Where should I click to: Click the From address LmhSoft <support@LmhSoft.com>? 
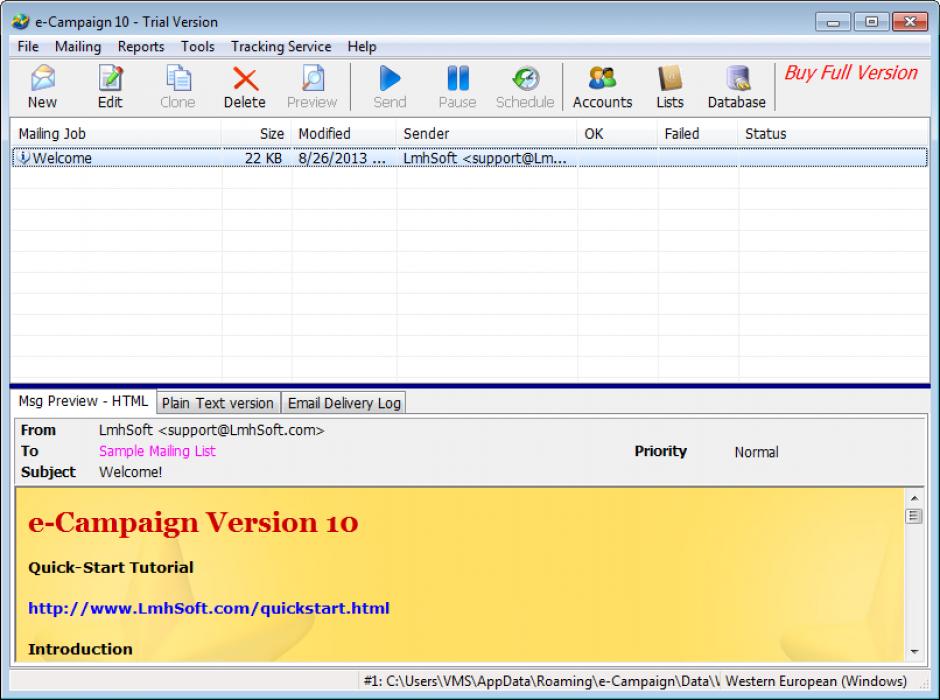pos(212,430)
